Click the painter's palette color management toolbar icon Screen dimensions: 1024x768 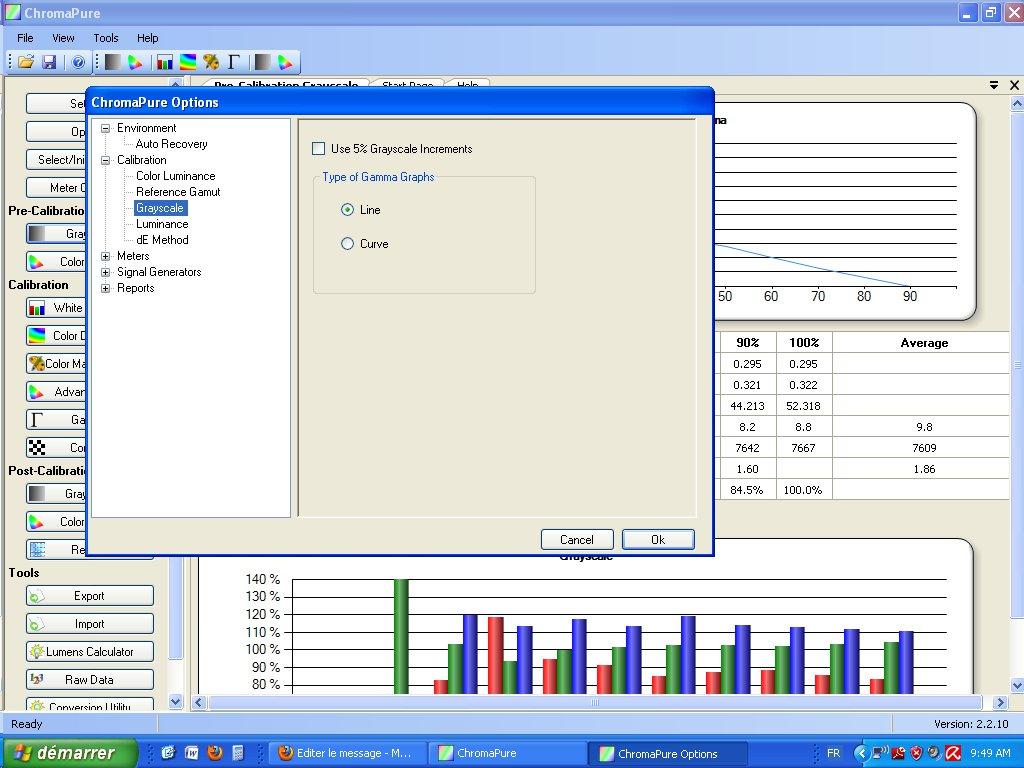click(210, 62)
